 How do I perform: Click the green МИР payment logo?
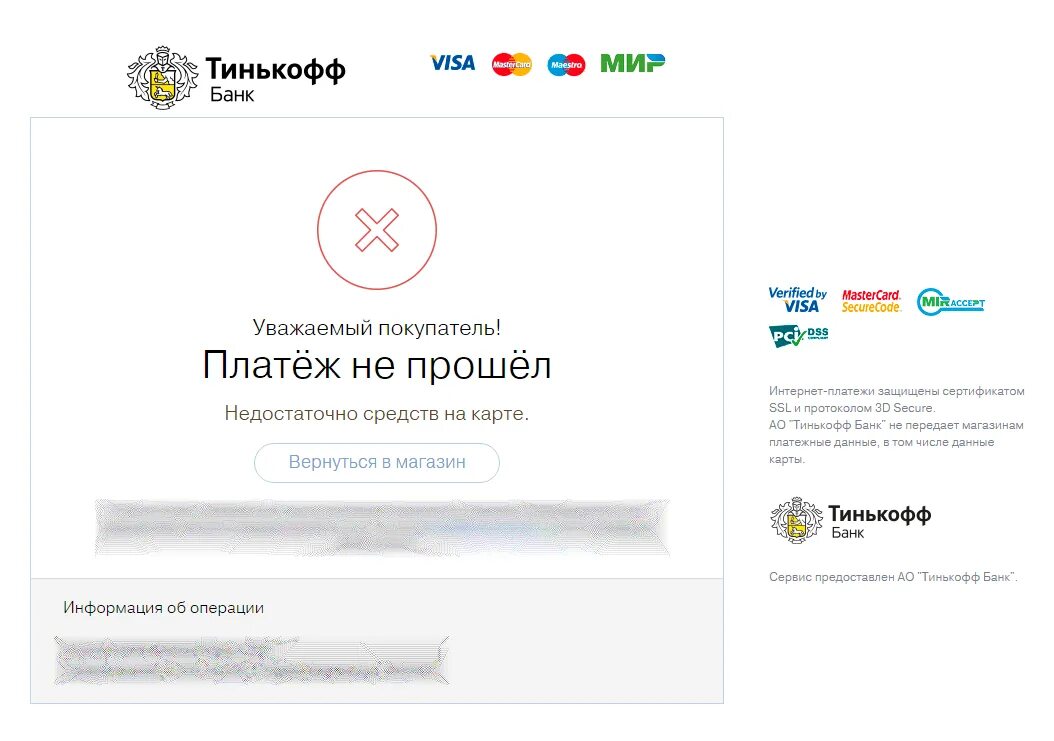coord(632,63)
